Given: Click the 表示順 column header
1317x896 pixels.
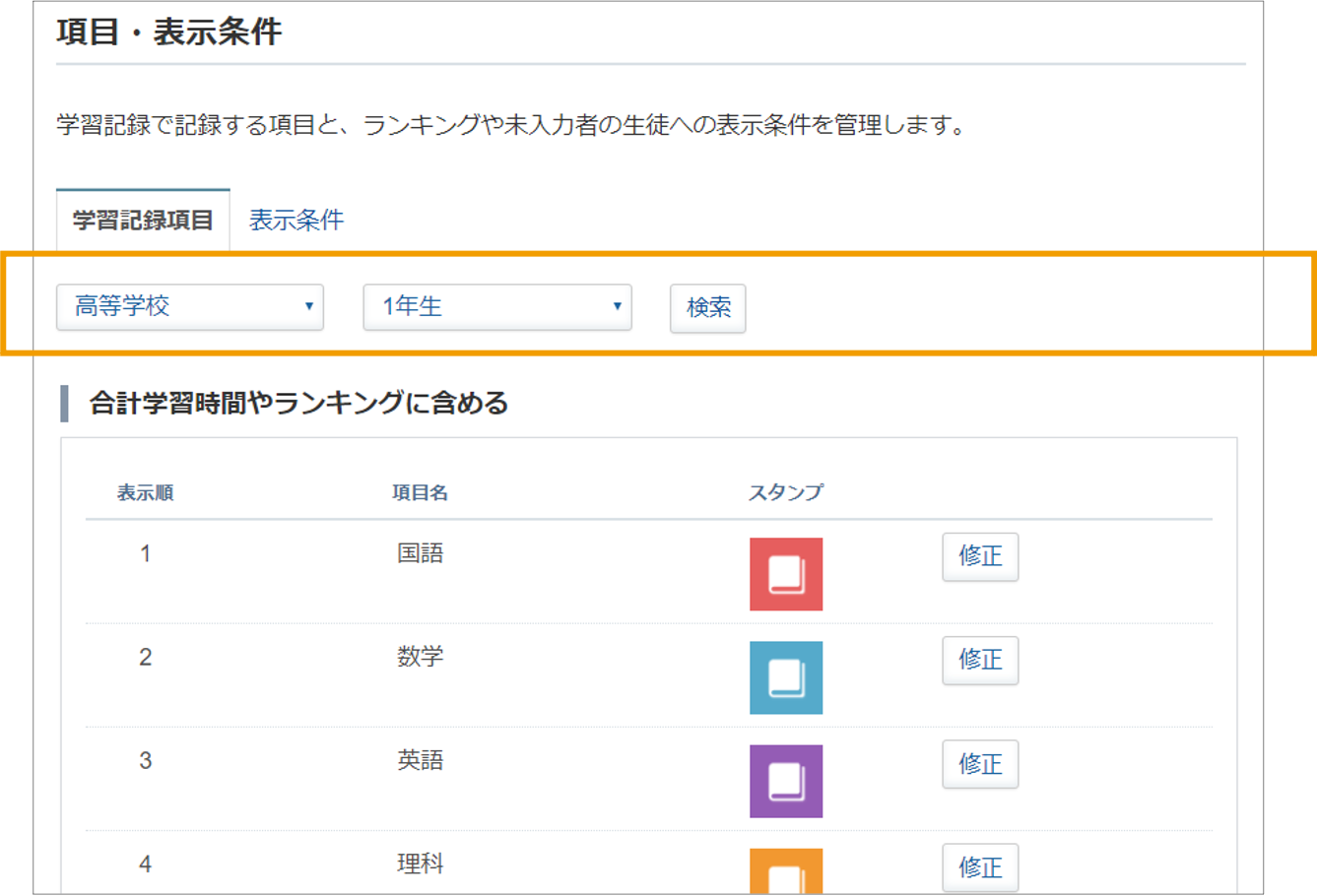Looking at the screenshot, I should pos(146,493).
